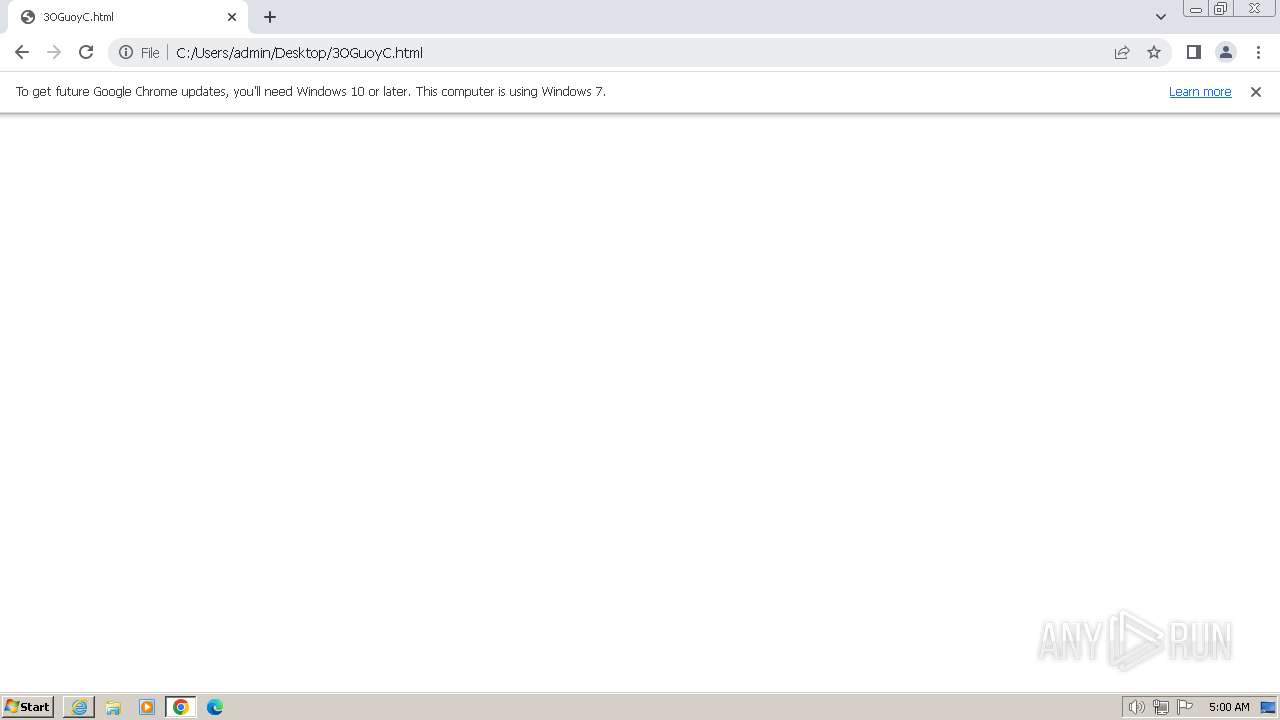Bookmark this tab with the star icon
The height and width of the screenshot is (720, 1280).
tap(1154, 52)
